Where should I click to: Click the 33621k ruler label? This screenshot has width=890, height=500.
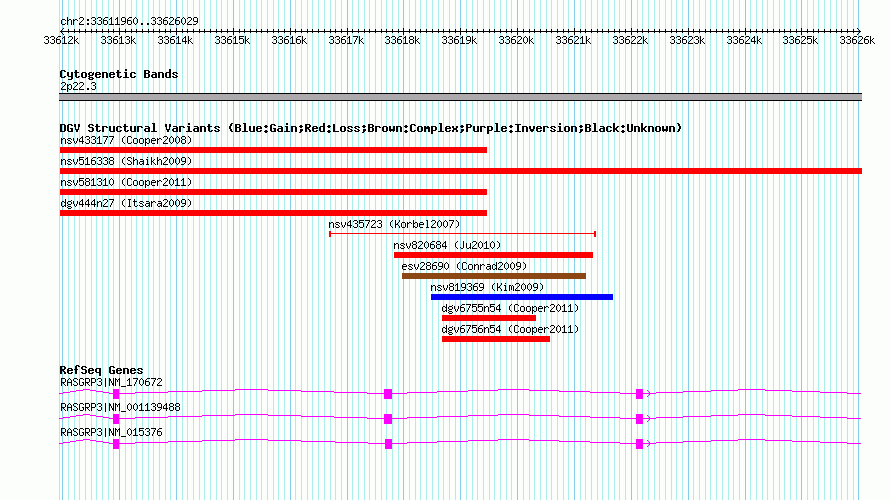click(x=573, y=40)
